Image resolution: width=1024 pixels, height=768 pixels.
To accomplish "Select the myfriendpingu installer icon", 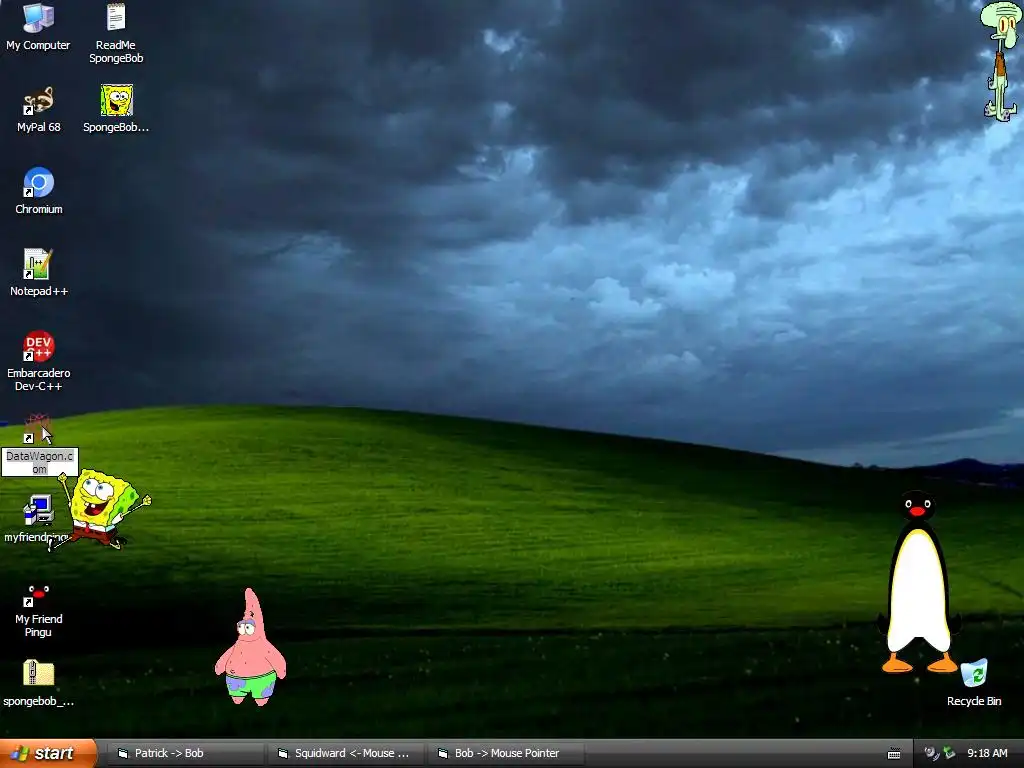I will tap(38, 511).
